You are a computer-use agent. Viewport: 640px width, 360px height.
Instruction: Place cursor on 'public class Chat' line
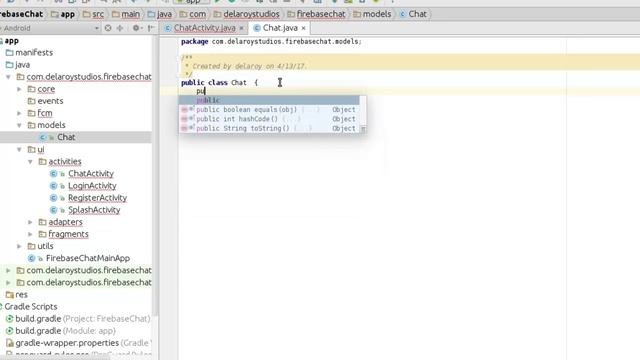(219, 82)
